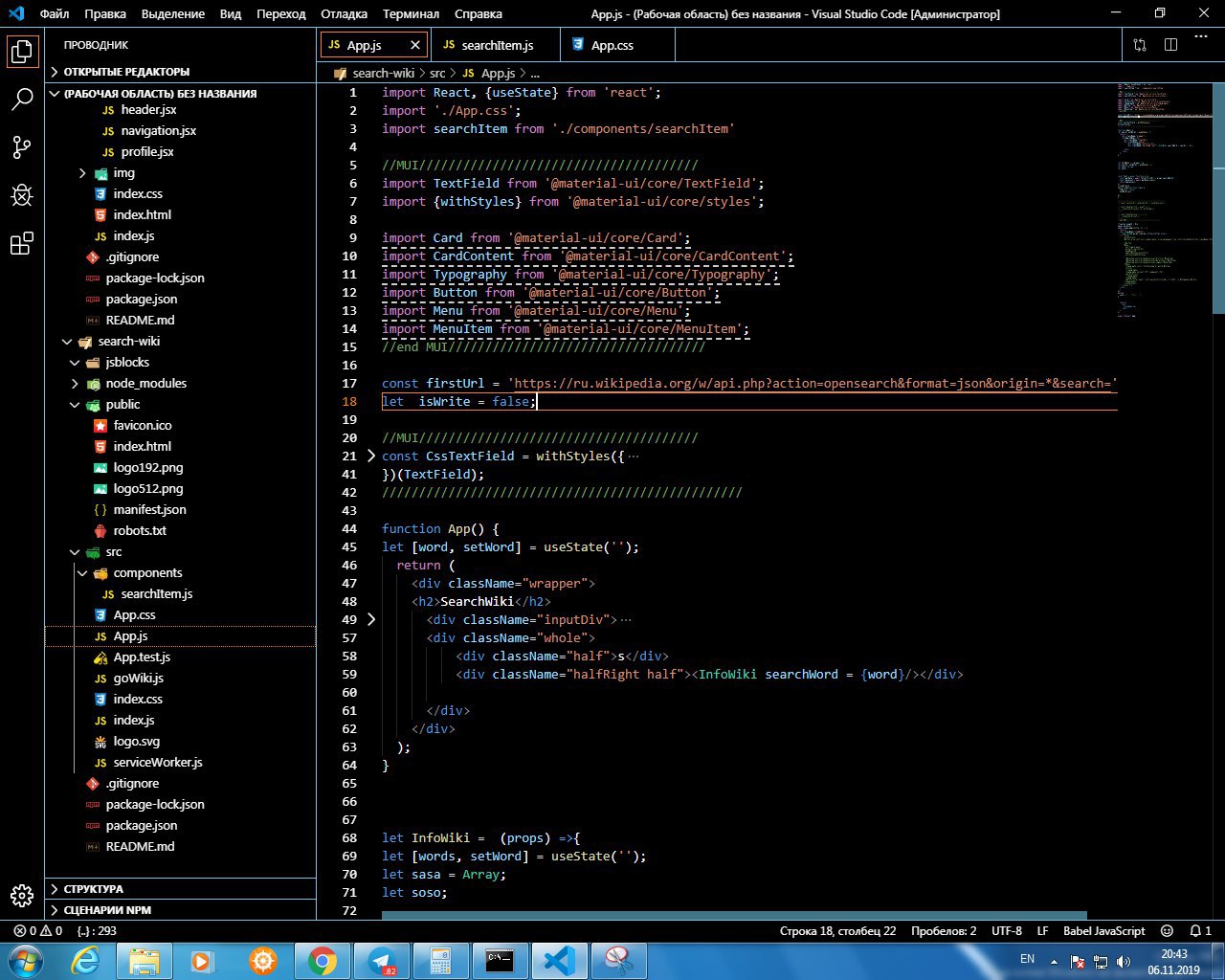1225x980 pixels.
Task: Close the App.js tab
Action: point(414,45)
